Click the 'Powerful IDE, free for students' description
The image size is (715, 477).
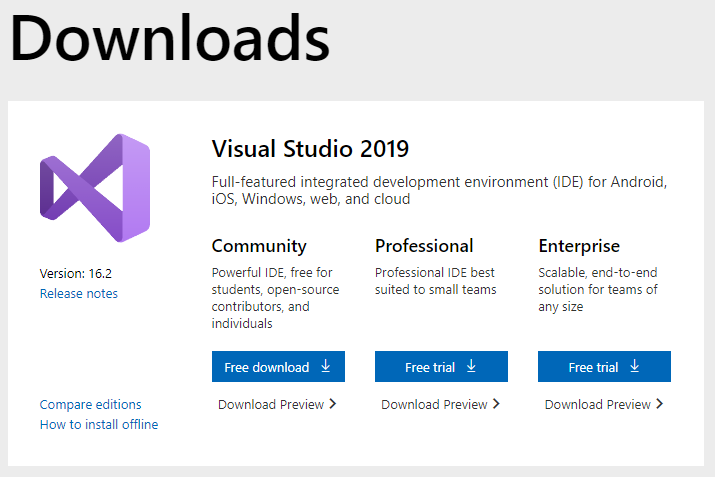tap(275, 298)
